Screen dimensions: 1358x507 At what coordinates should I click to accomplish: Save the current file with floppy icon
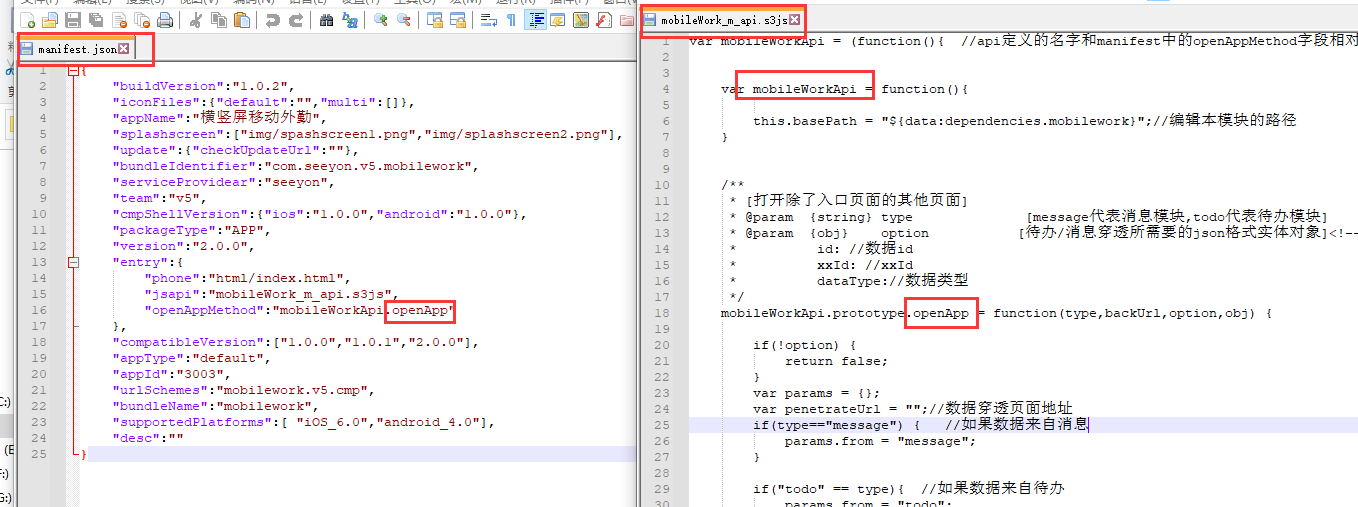(73, 19)
